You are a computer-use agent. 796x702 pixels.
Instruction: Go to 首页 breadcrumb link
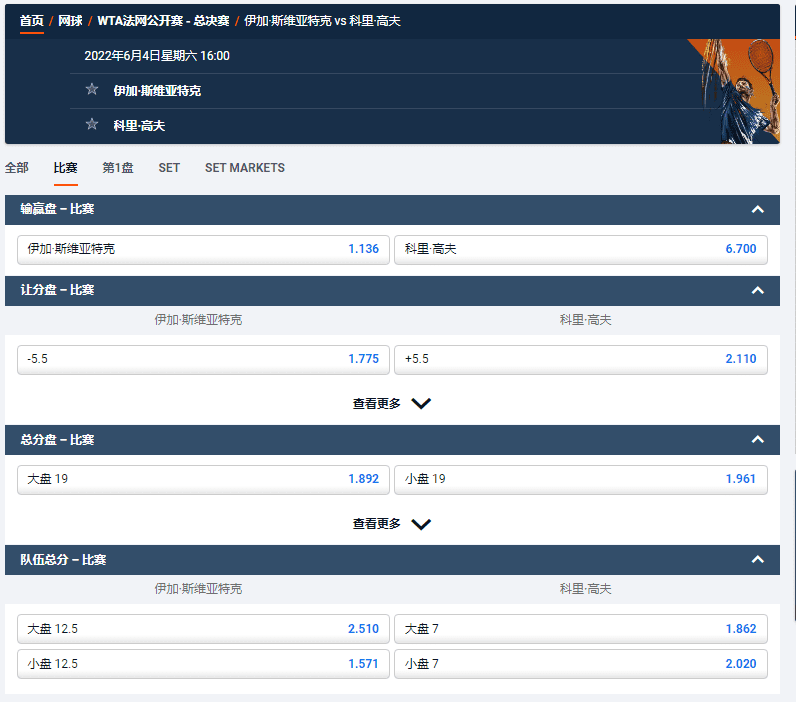32,21
